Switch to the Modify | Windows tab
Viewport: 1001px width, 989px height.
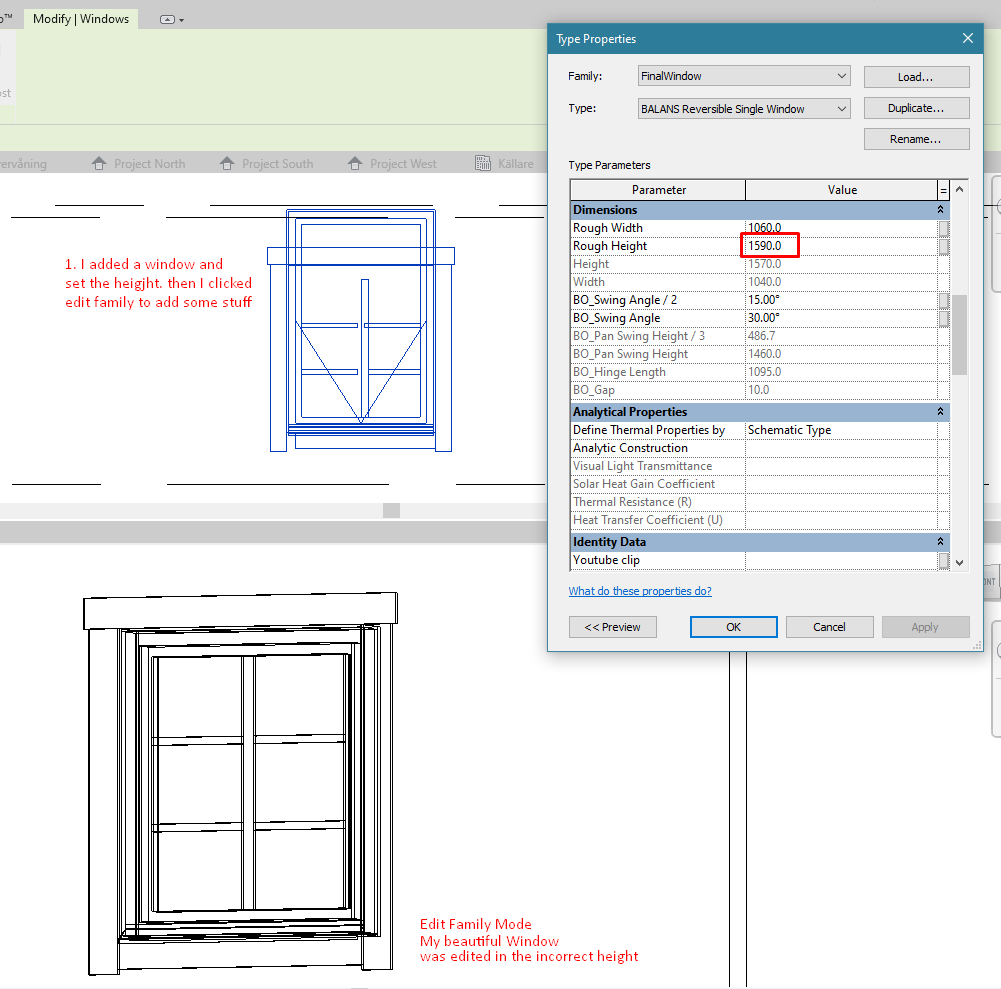point(80,18)
